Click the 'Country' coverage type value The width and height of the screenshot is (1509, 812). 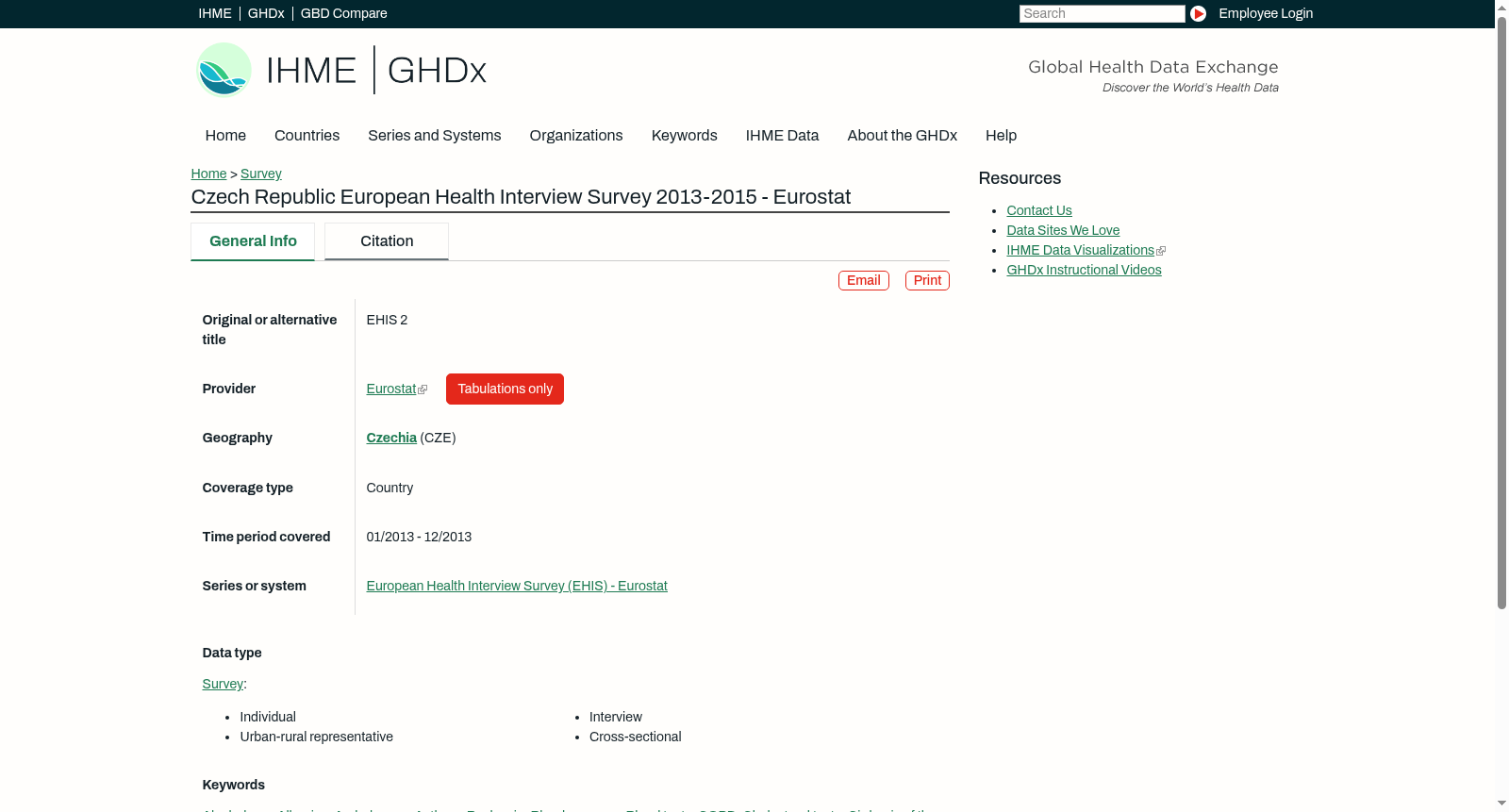tap(390, 488)
